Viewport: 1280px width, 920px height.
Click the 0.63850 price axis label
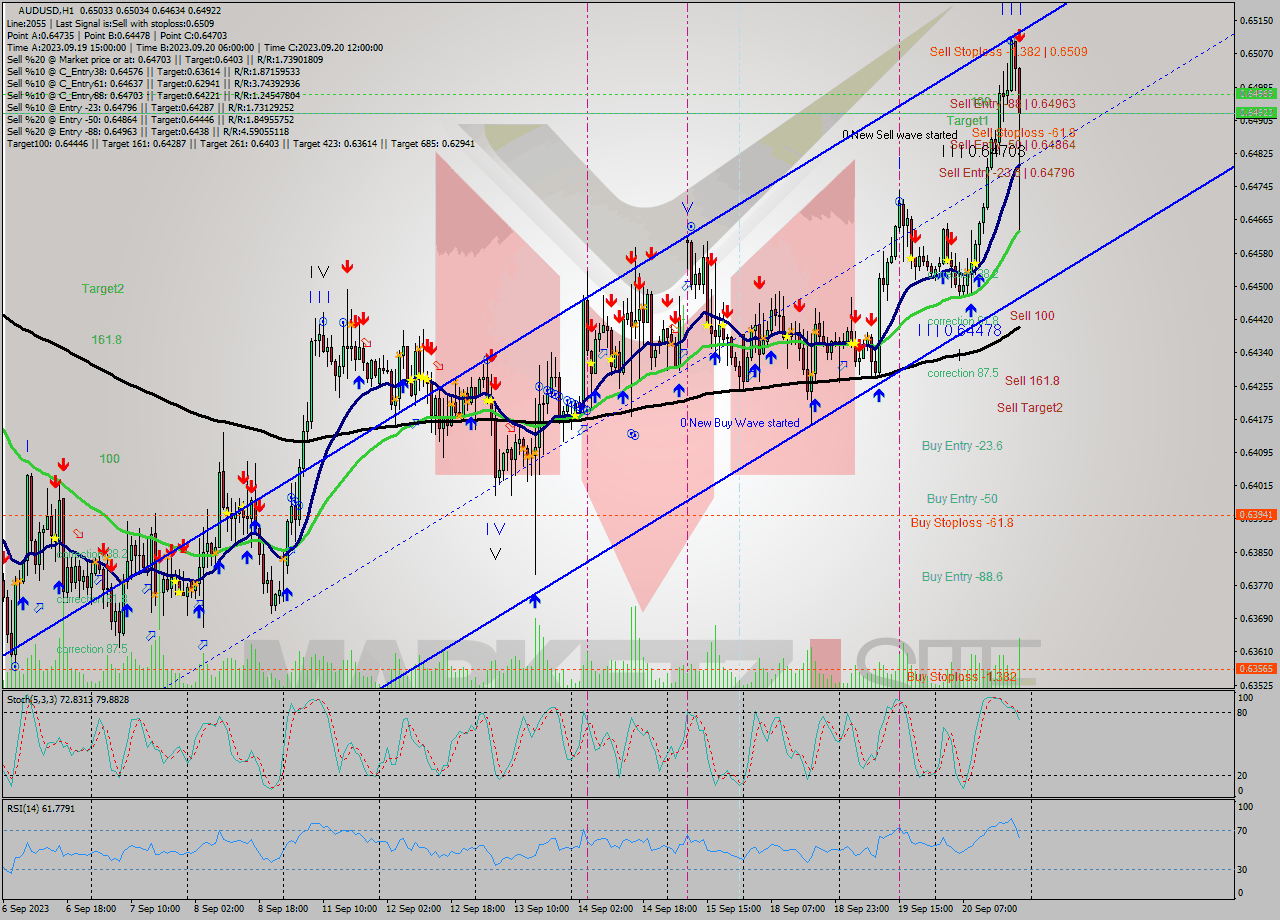pyautogui.click(x=1256, y=552)
